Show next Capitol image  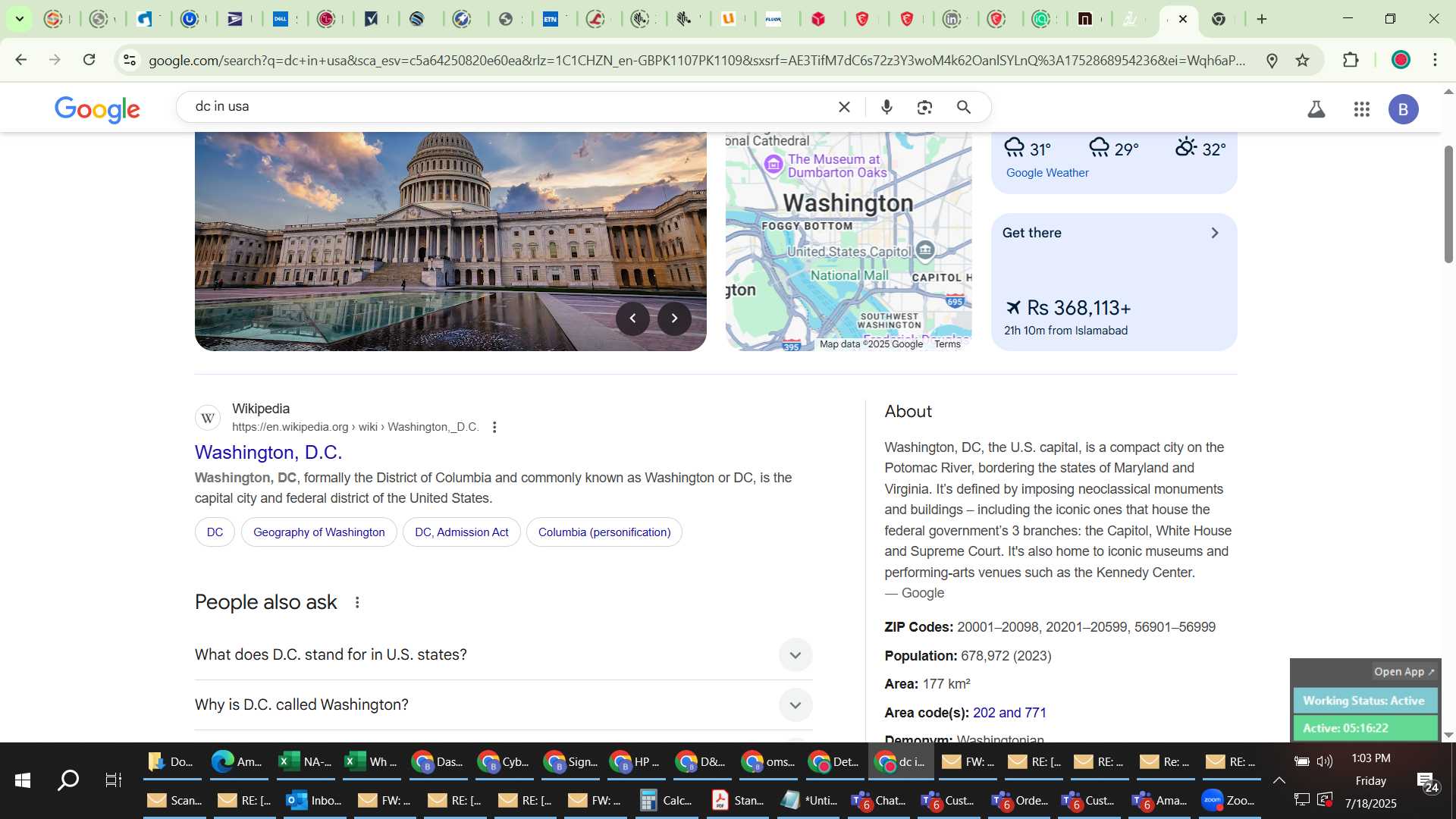tap(674, 318)
